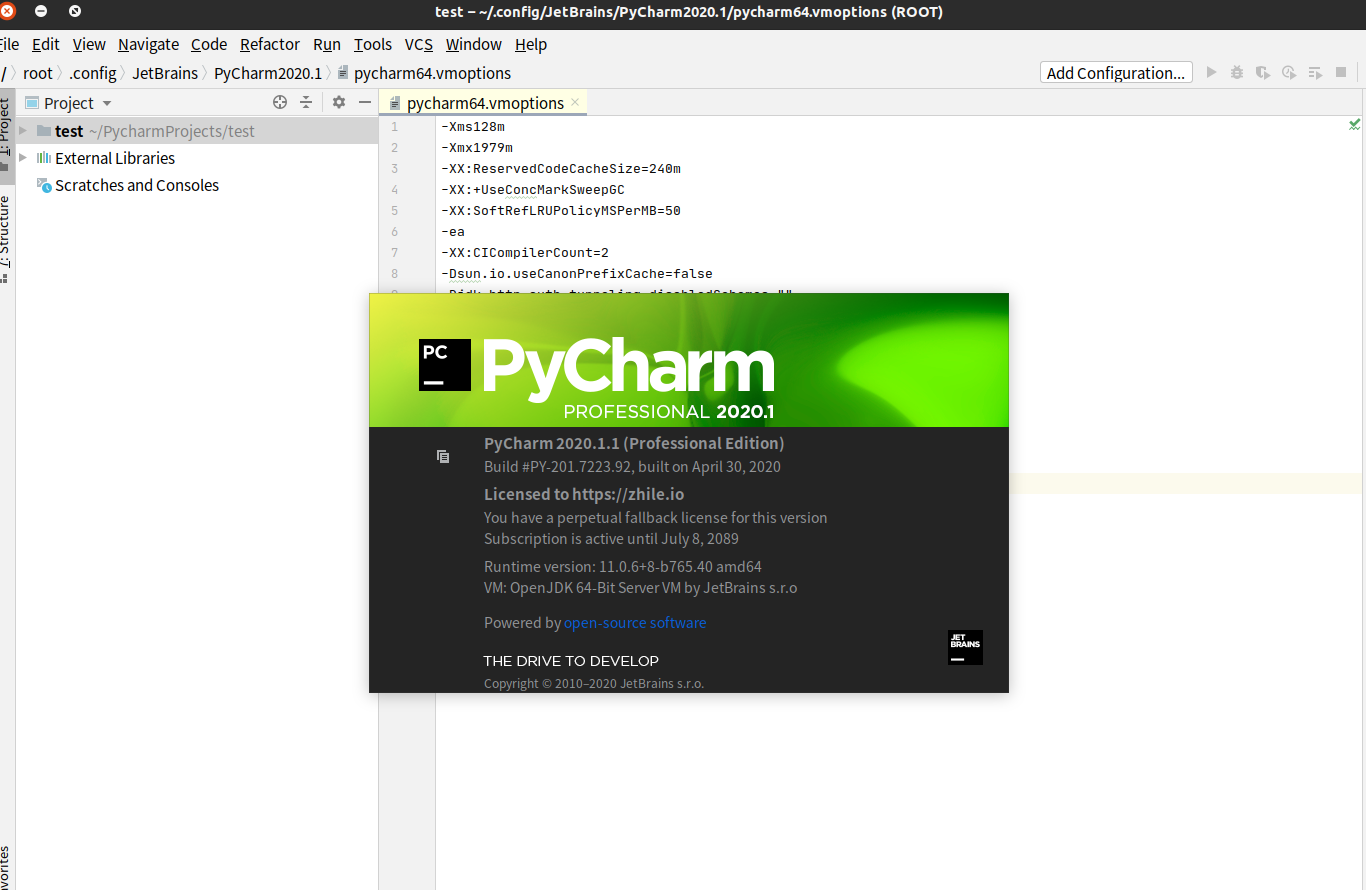Select the pycharm64.vmoptions editor tab
This screenshot has height=890, width=1366.
(x=484, y=103)
